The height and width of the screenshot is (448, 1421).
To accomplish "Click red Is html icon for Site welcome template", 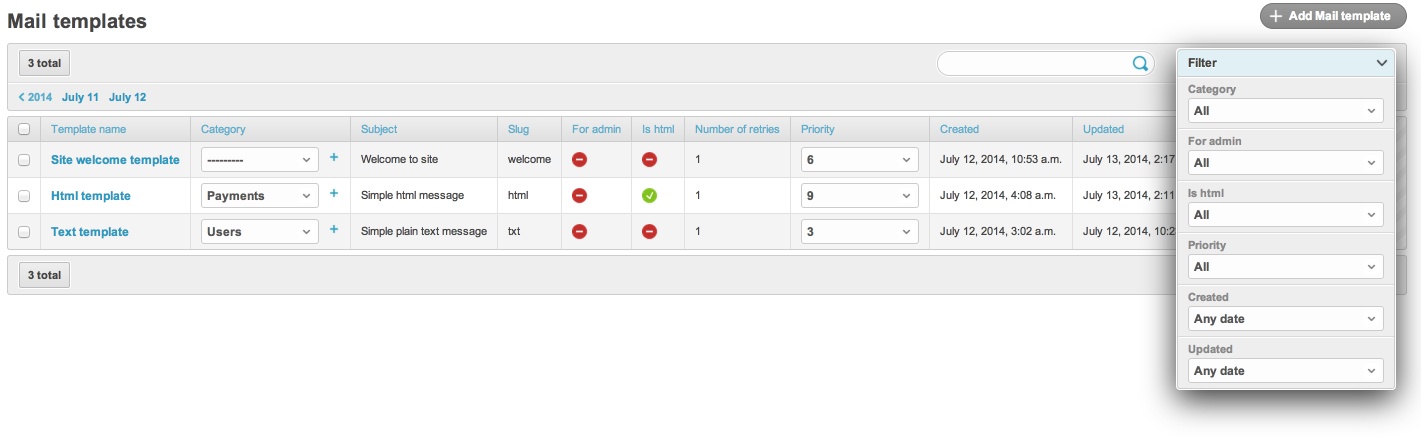I will pyautogui.click(x=649, y=160).
